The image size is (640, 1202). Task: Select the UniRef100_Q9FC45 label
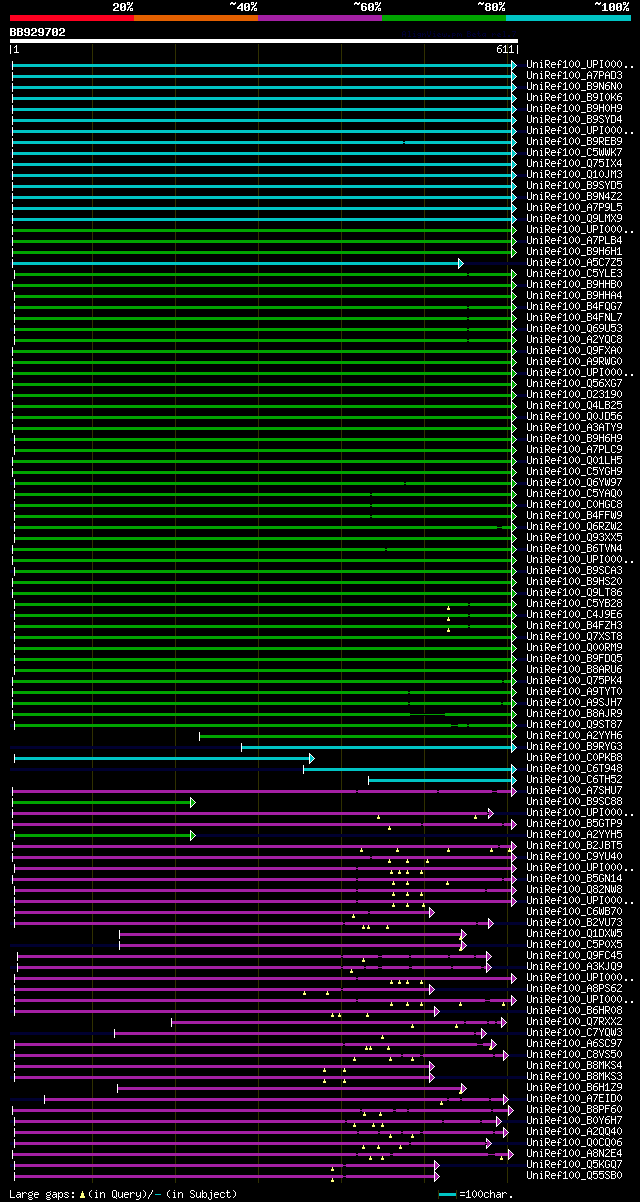pyautogui.click(x=575, y=955)
